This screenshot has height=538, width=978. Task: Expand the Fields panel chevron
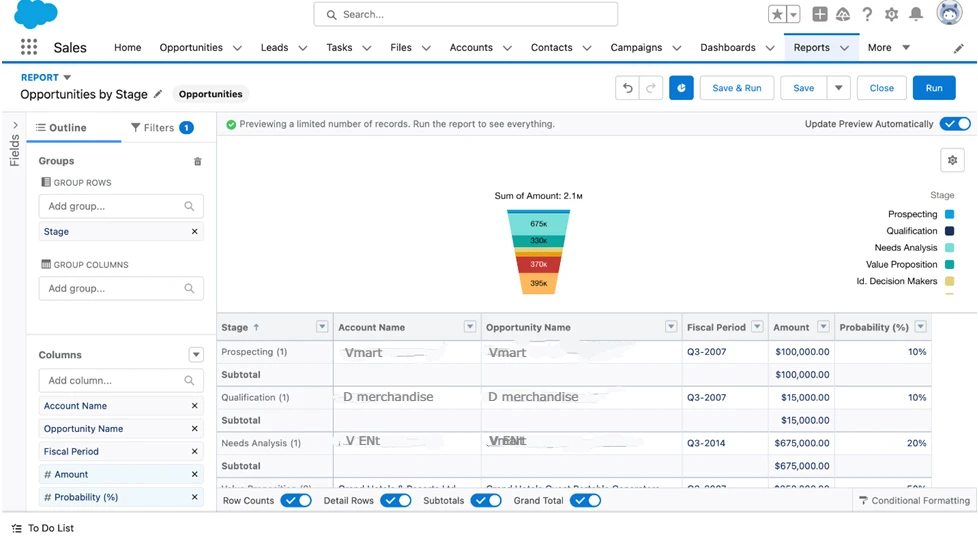(x=15, y=125)
